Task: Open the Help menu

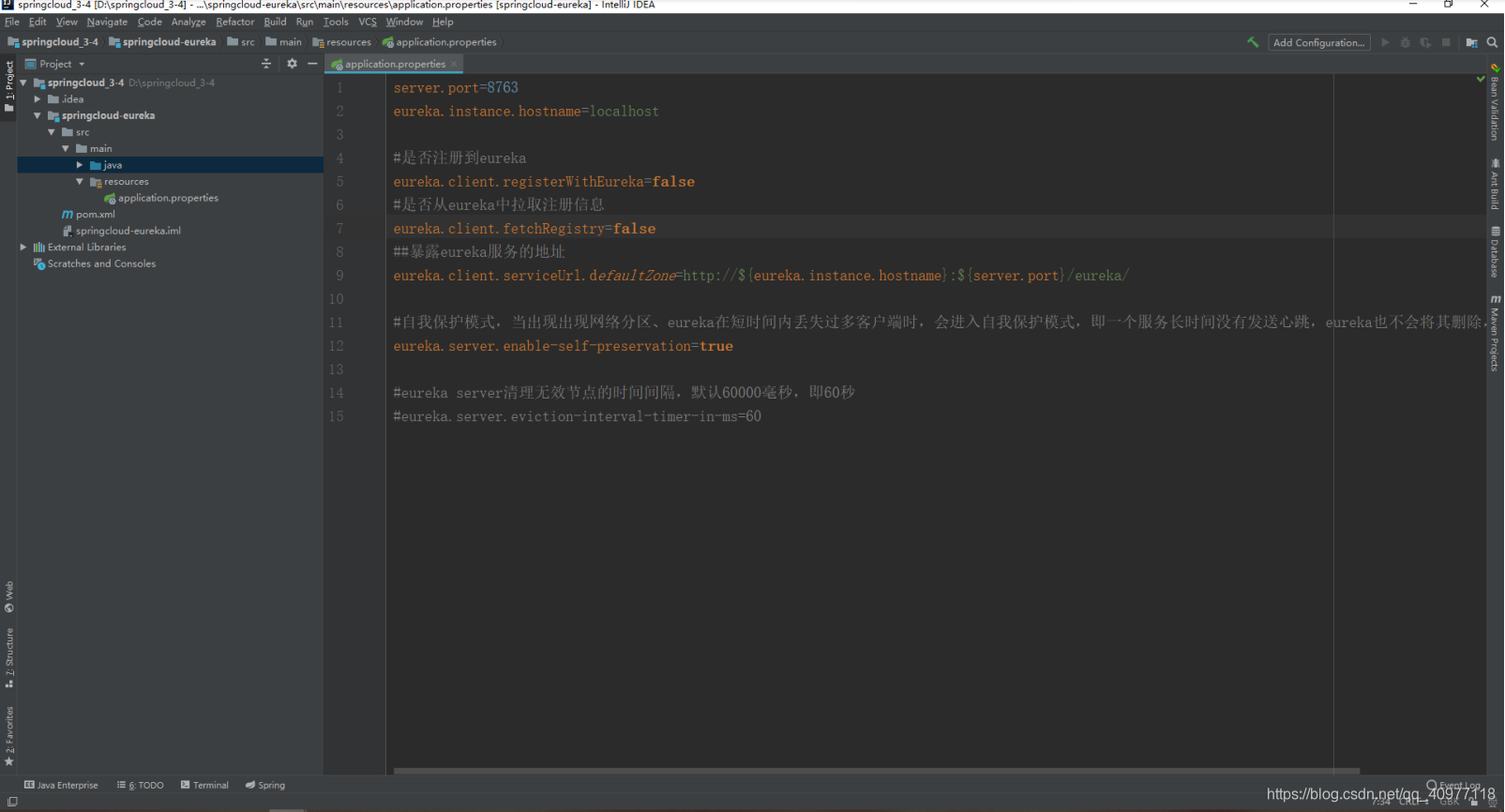Action: click(443, 22)
